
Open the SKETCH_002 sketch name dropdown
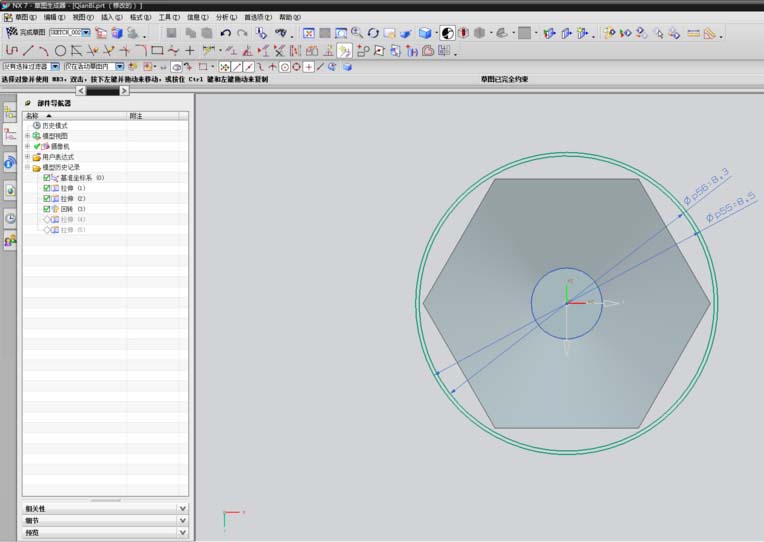point(86,33)
